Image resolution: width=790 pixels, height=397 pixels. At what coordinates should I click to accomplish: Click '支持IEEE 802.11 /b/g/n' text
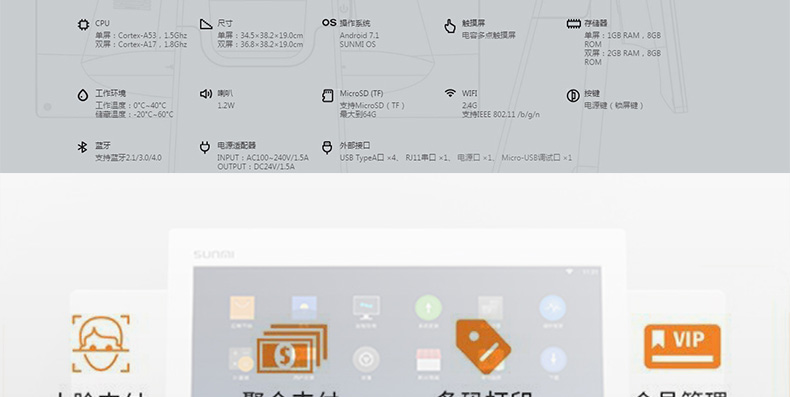point(501,114)
